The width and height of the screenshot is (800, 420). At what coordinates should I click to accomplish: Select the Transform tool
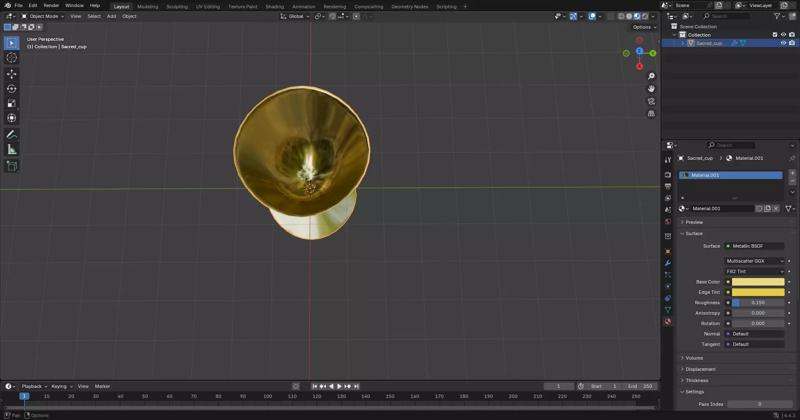(x=12, y=118)
